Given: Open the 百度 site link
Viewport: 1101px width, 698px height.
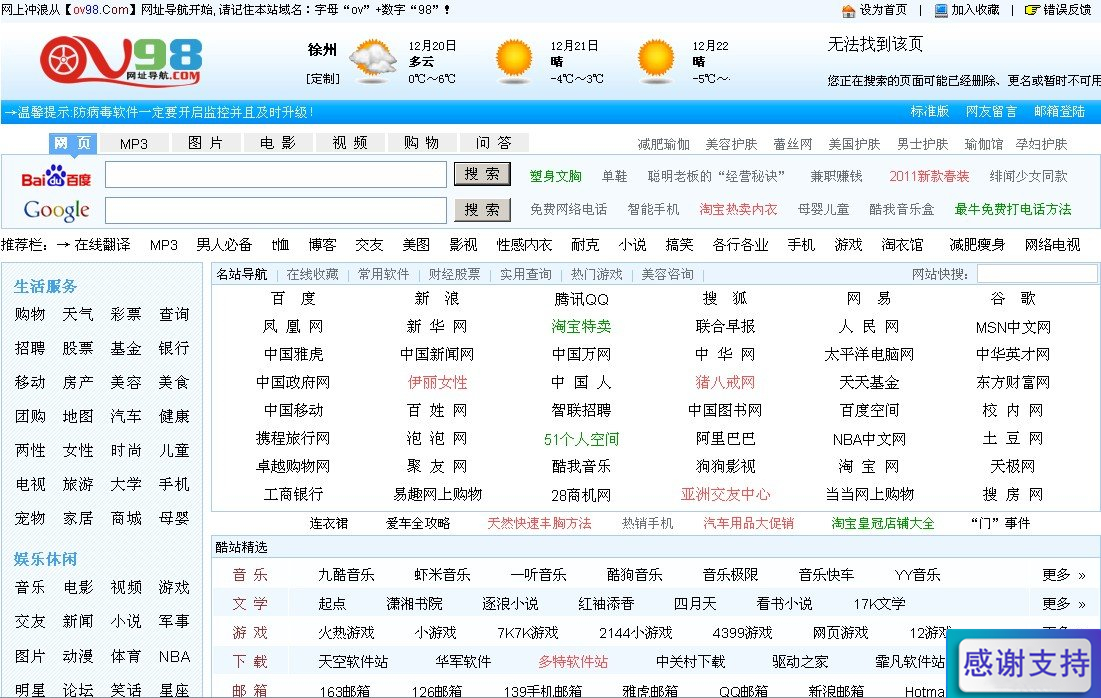Looking at the screenshot, I should pyautogui.click(x=294, y=298).
